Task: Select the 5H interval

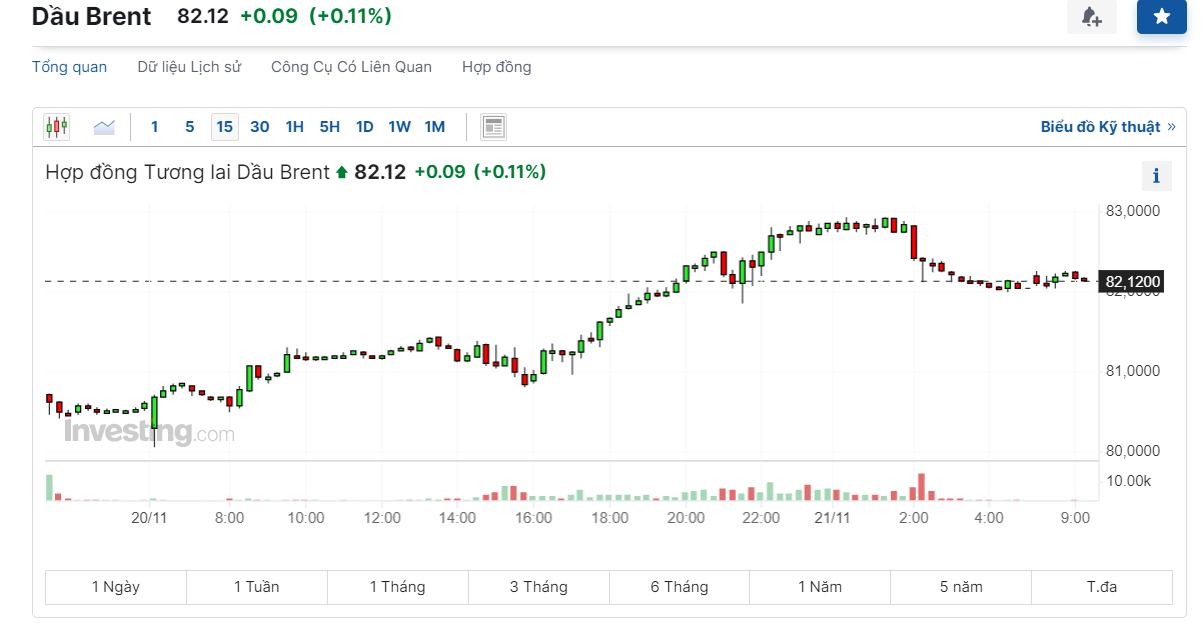Action: [330, 127]
